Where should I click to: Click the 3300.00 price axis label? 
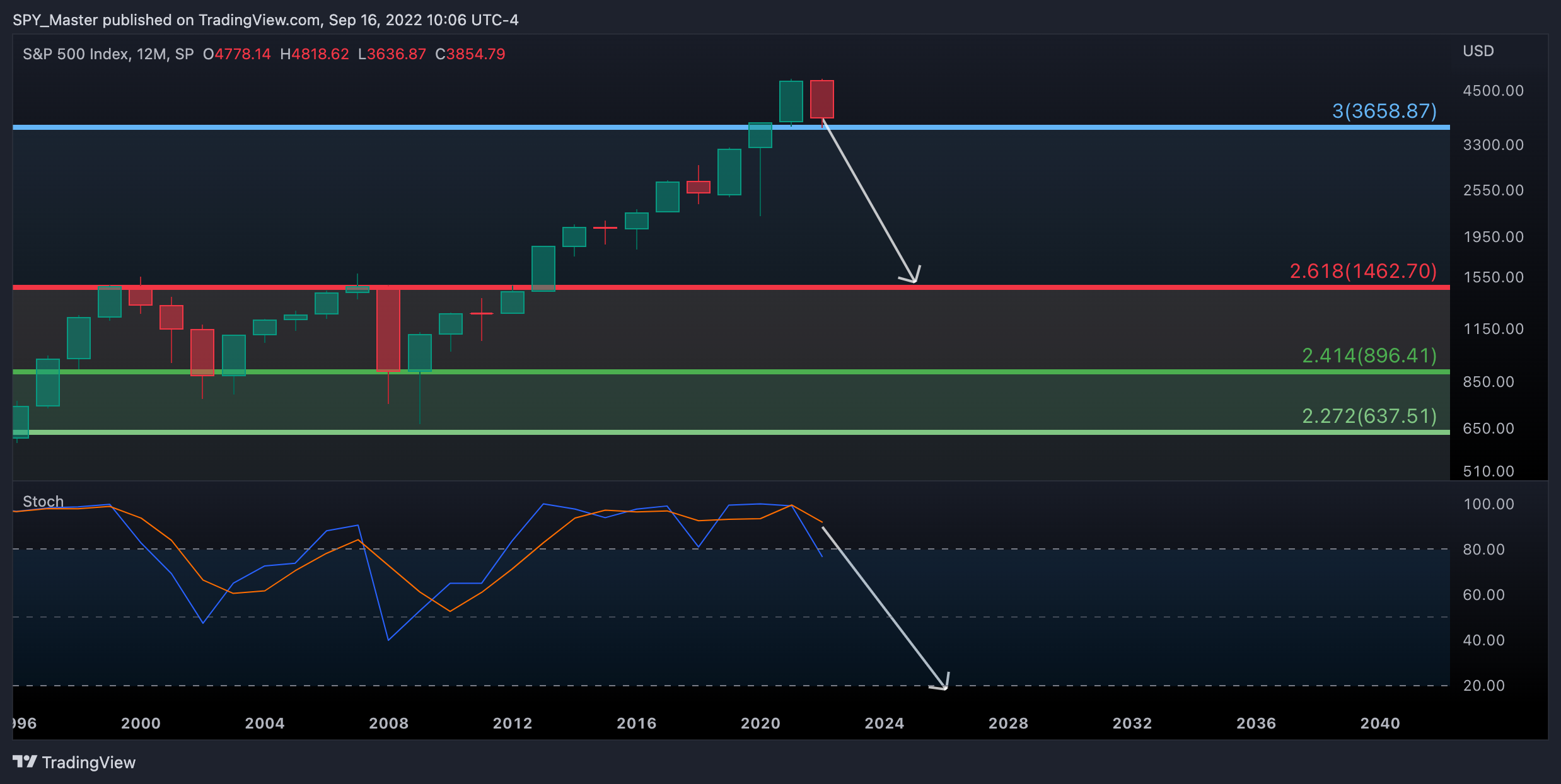click(x=1493, y=145)
